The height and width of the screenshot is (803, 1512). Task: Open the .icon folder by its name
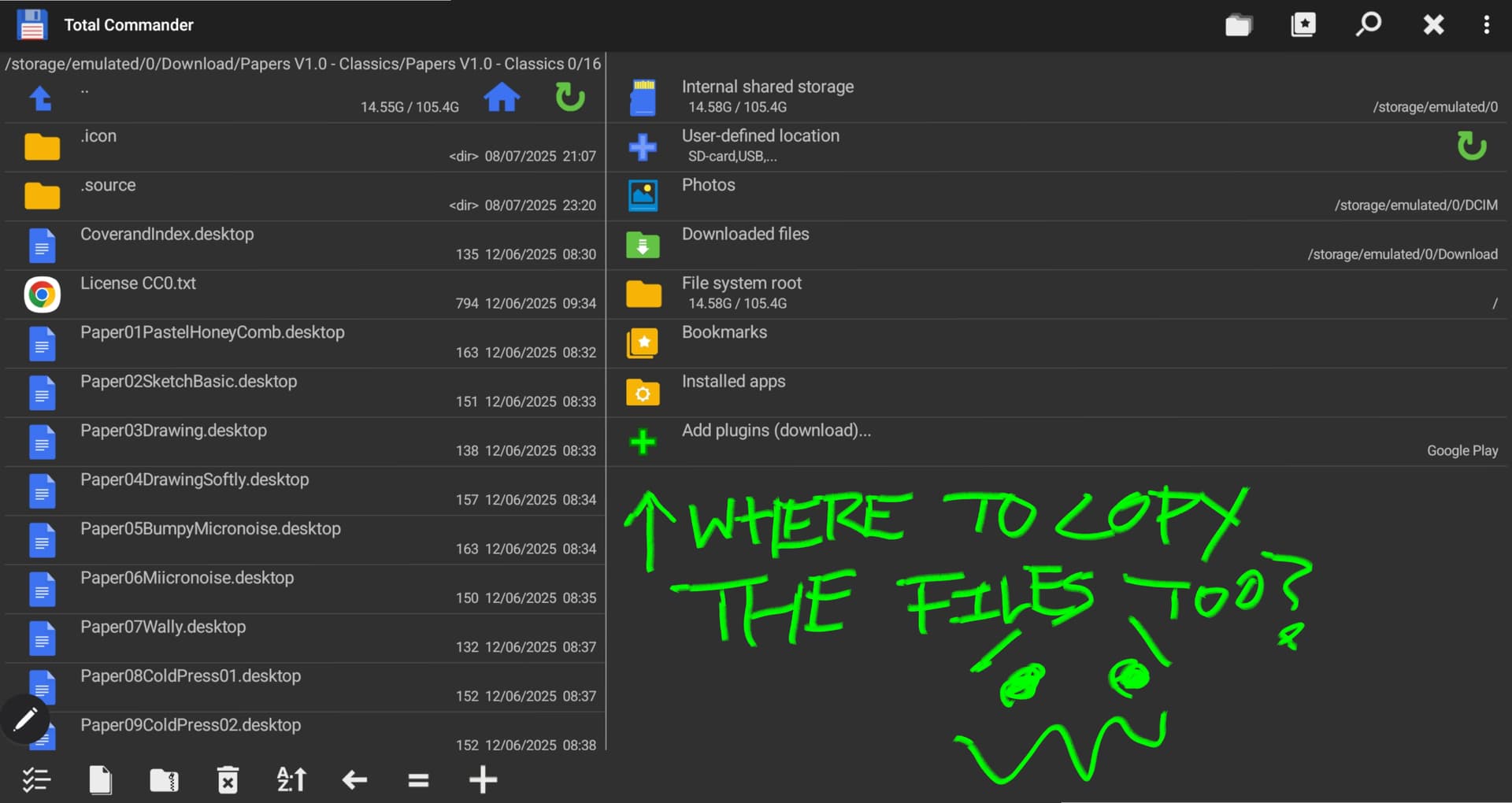[98, 136]
